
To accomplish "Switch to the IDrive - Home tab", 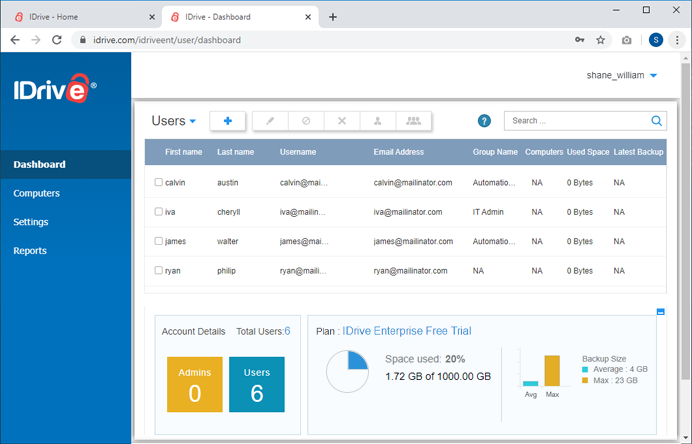I will pyautogui.click(x=80, y=17).
